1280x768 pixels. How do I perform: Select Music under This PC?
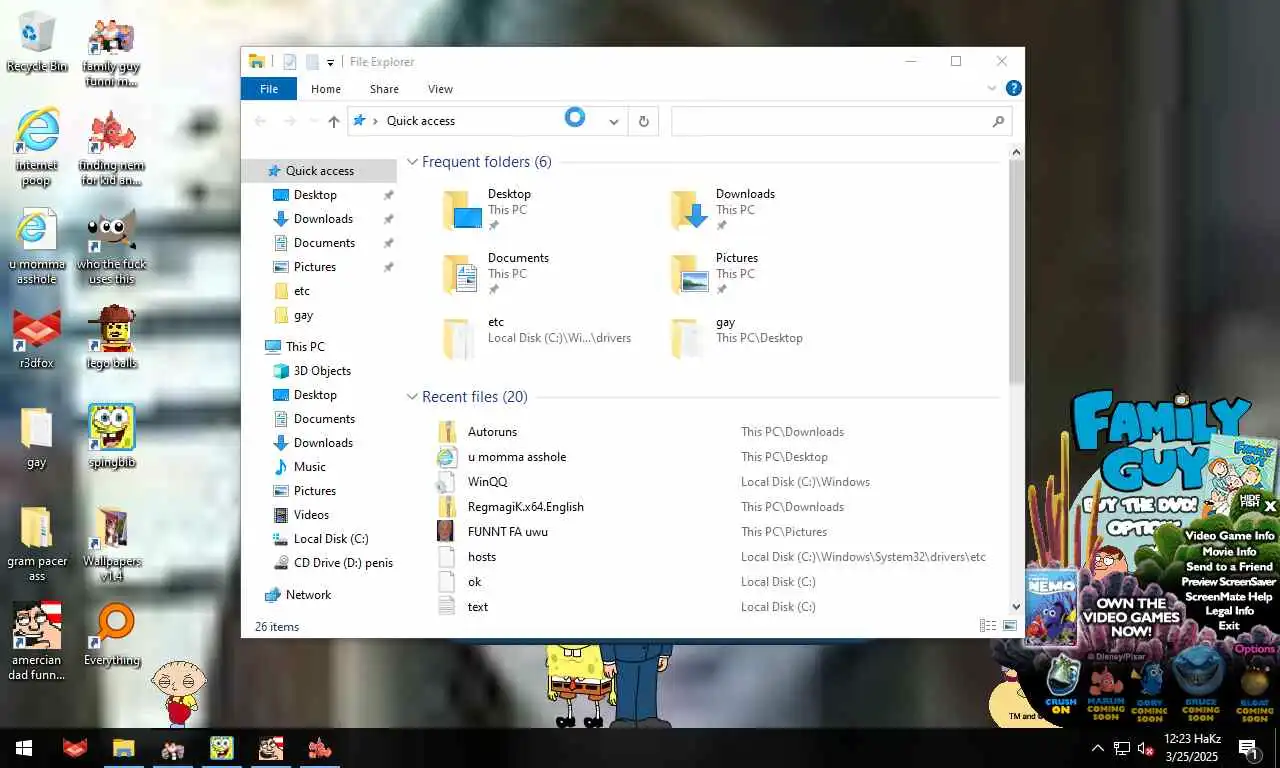[310, 467]
